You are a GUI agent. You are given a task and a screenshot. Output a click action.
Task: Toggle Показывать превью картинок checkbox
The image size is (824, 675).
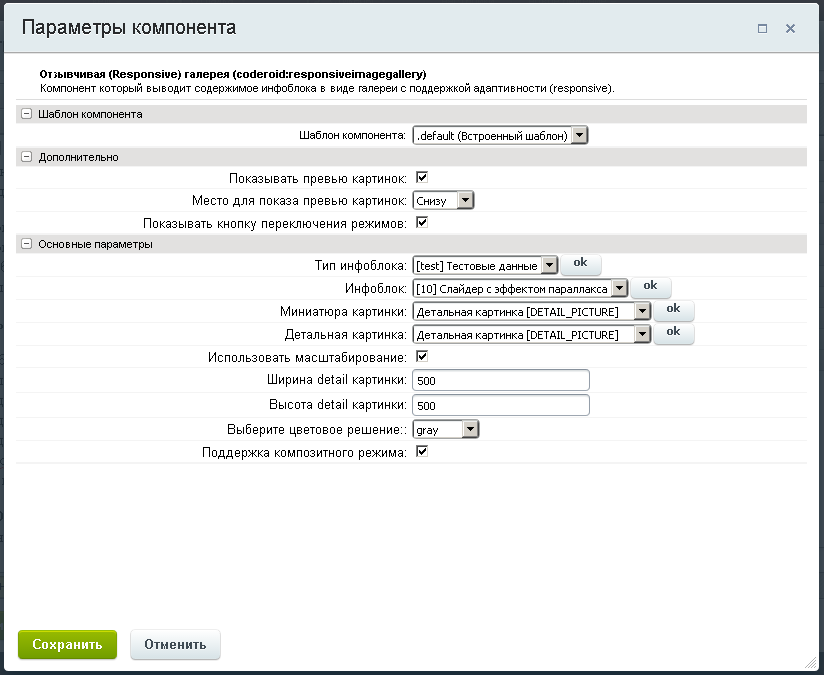422,178
